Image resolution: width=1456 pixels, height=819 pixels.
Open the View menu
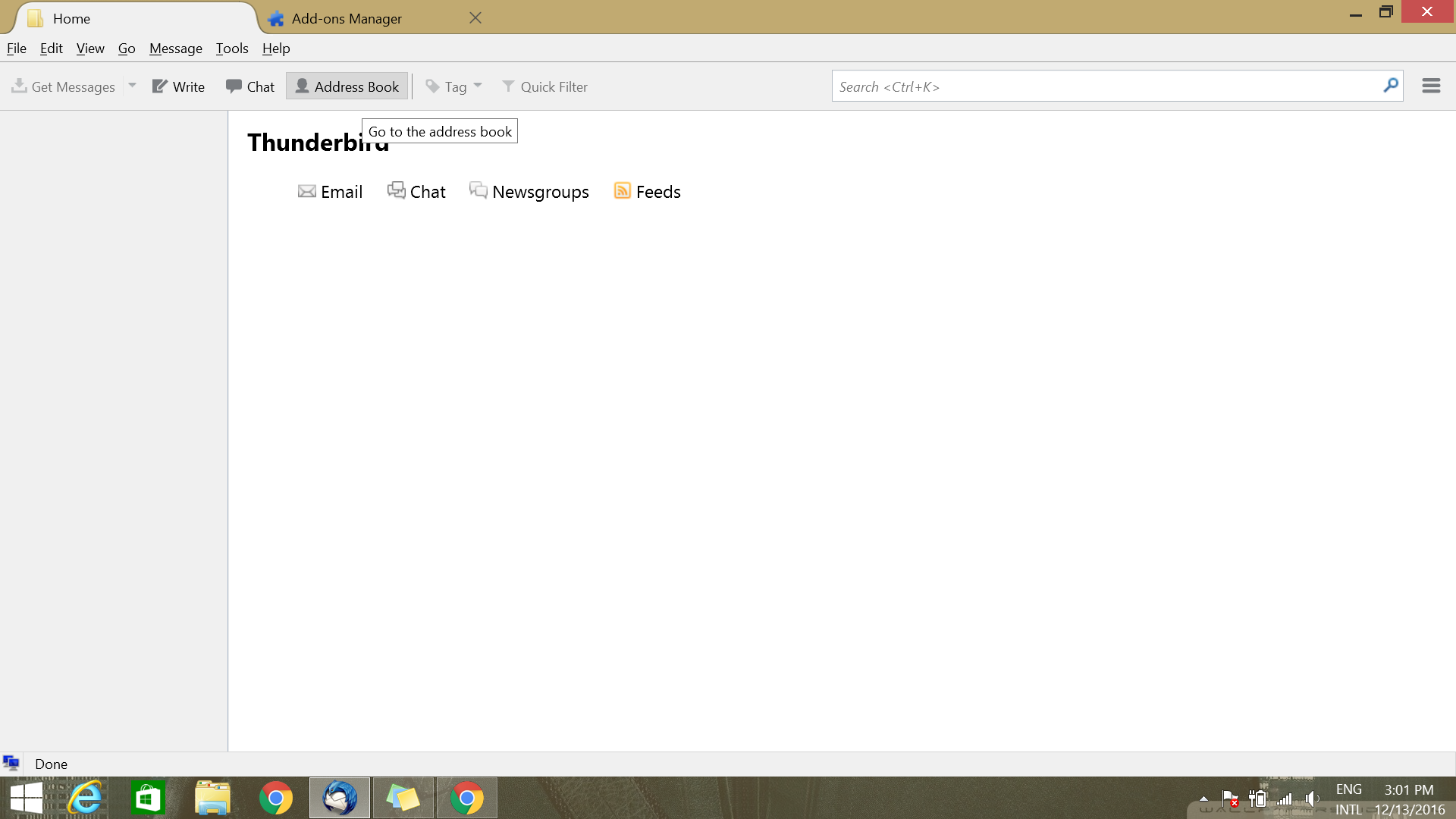pos(90,48)
